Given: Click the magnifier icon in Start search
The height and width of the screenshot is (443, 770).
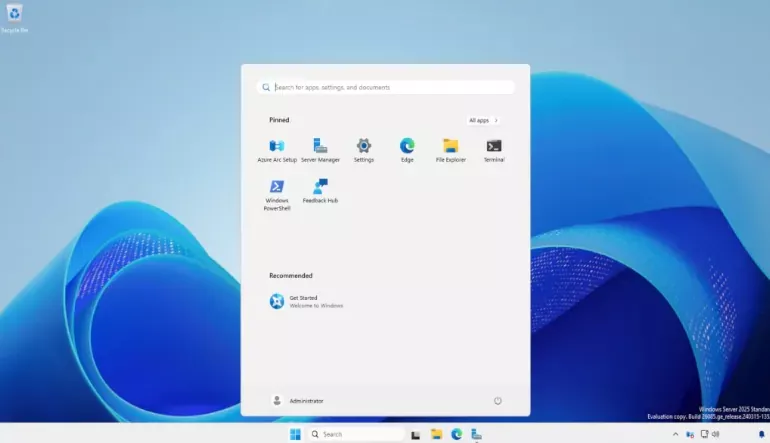Looking at the screenshot, I should (x=266, y=87).
